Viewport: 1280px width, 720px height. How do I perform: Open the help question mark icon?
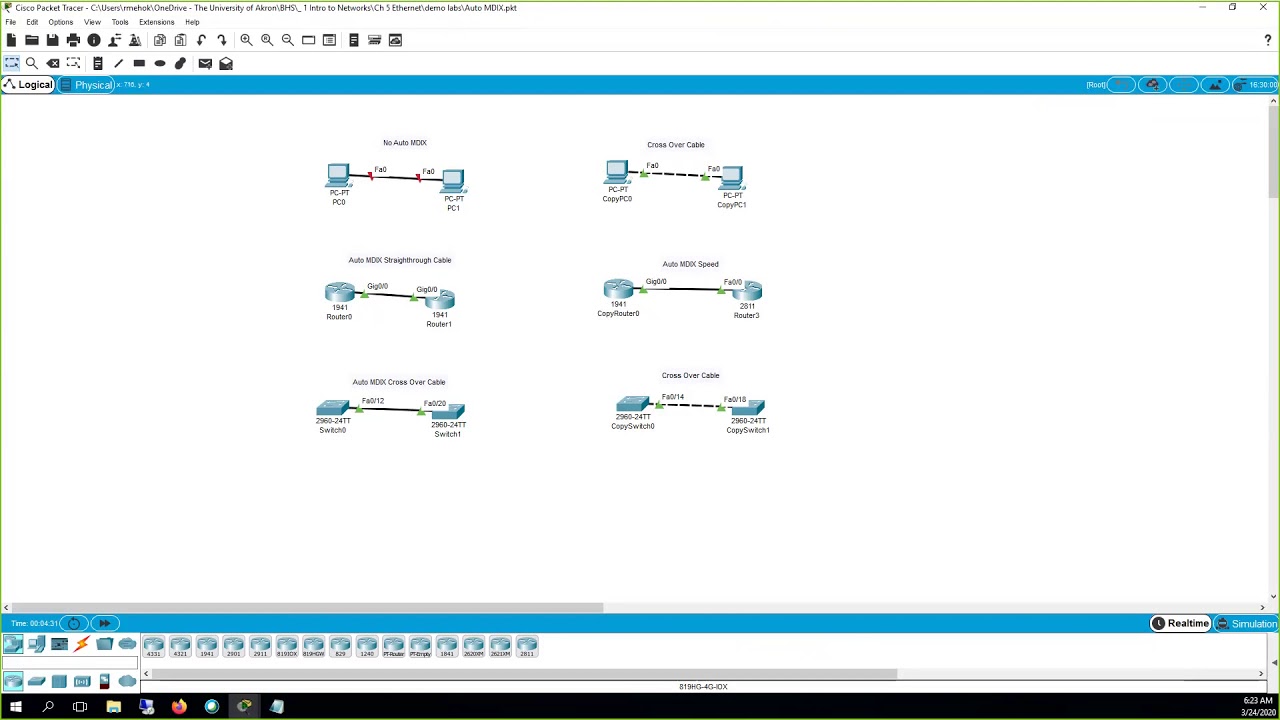click(x=1268, y=40)
